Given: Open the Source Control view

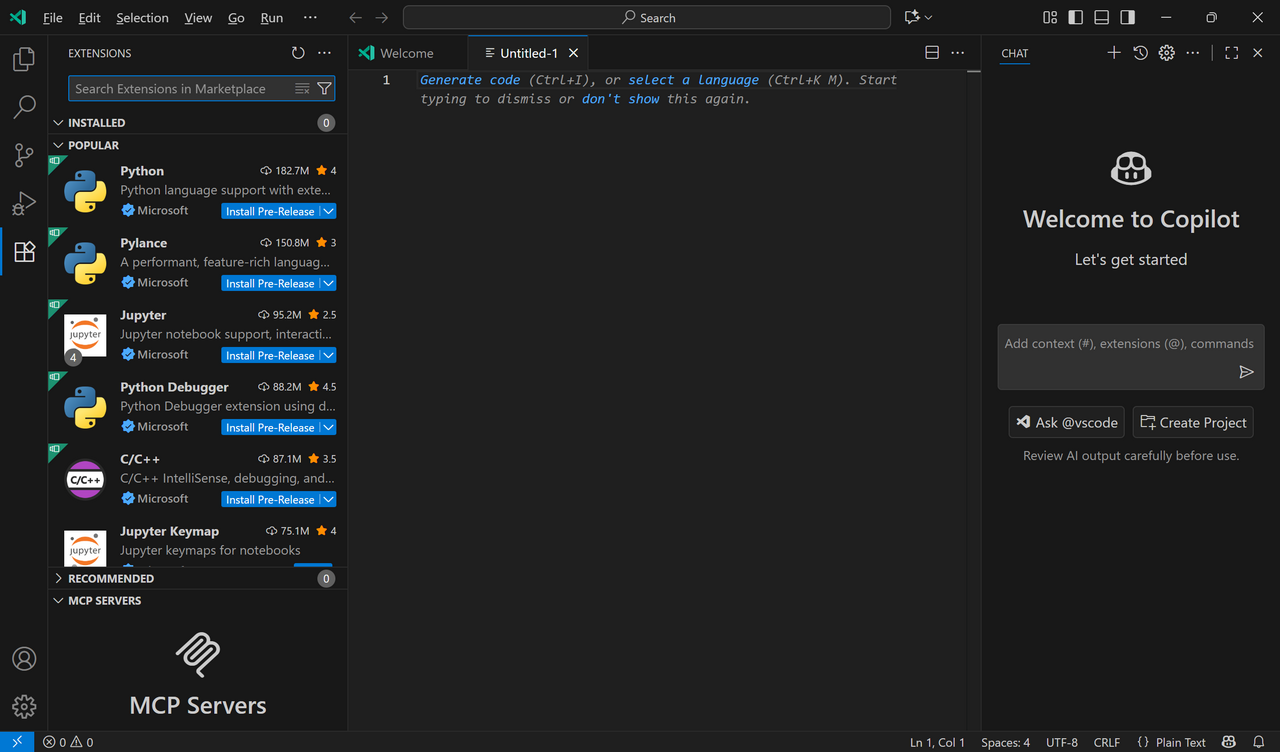Looking at the screenshot, I should tap(24, 155).
